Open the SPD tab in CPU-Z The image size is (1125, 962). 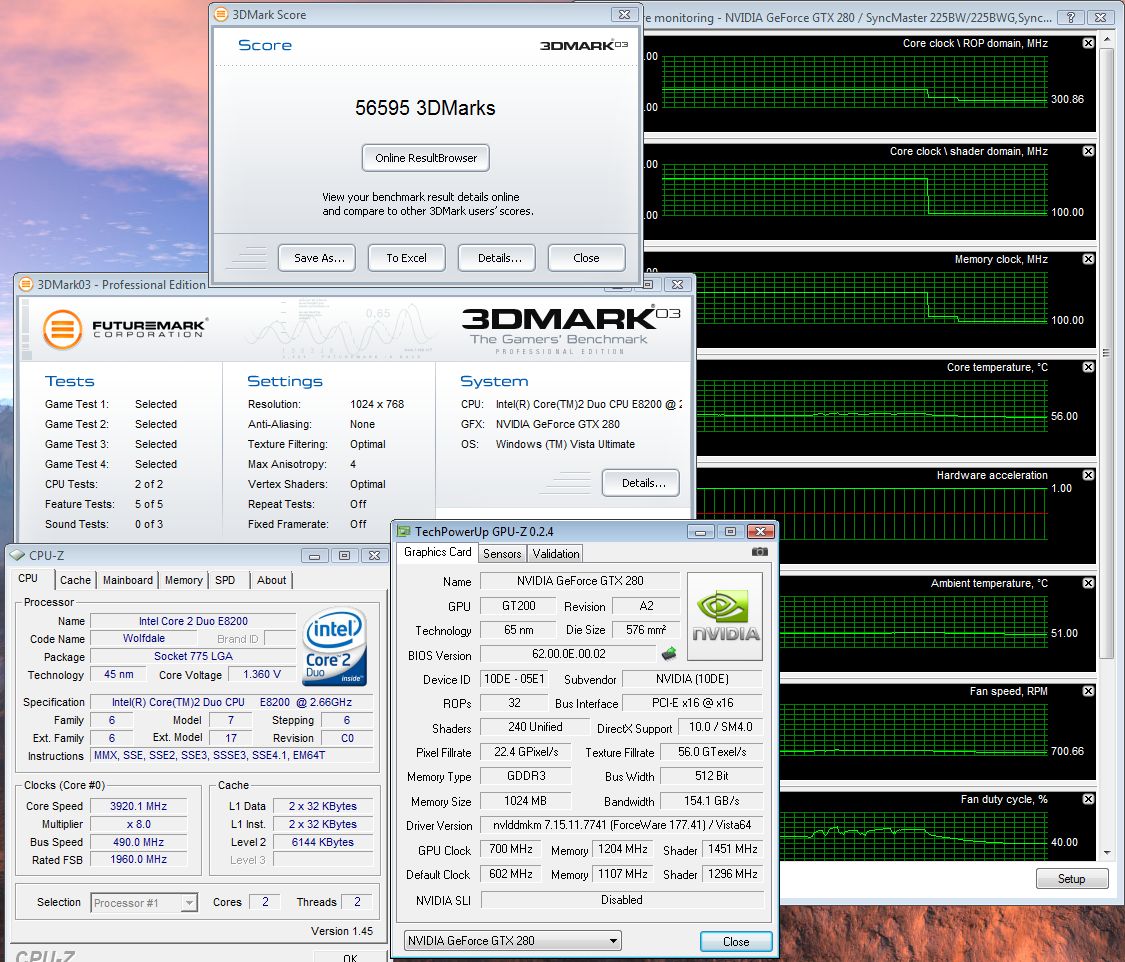tap(225, 580)
